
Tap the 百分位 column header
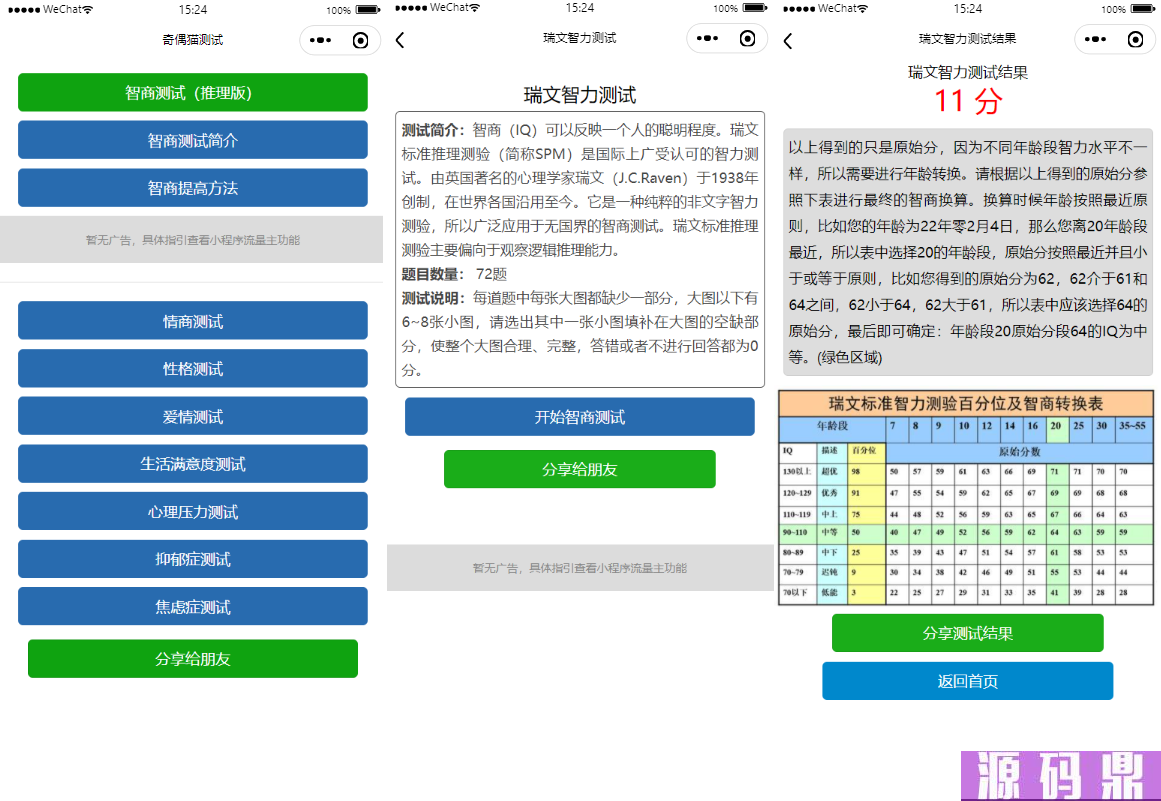tap(866, 451)
